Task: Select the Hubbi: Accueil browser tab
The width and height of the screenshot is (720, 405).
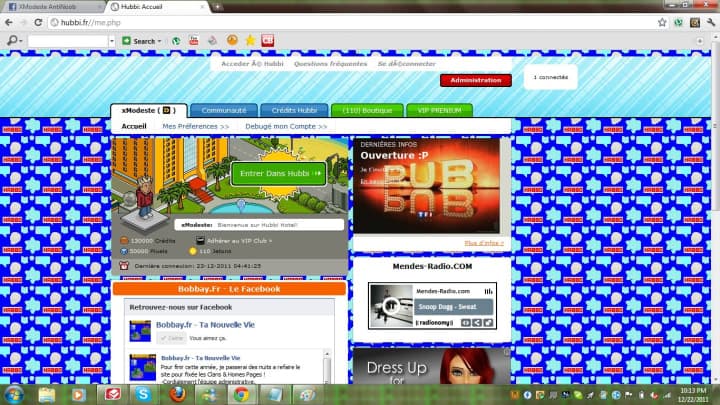Action: coord(156,7)
